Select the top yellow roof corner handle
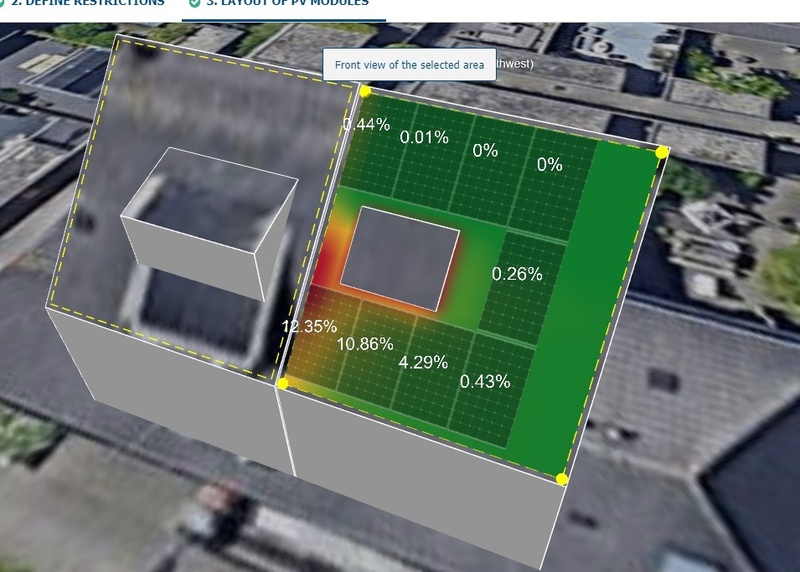 tap(365, 91)
